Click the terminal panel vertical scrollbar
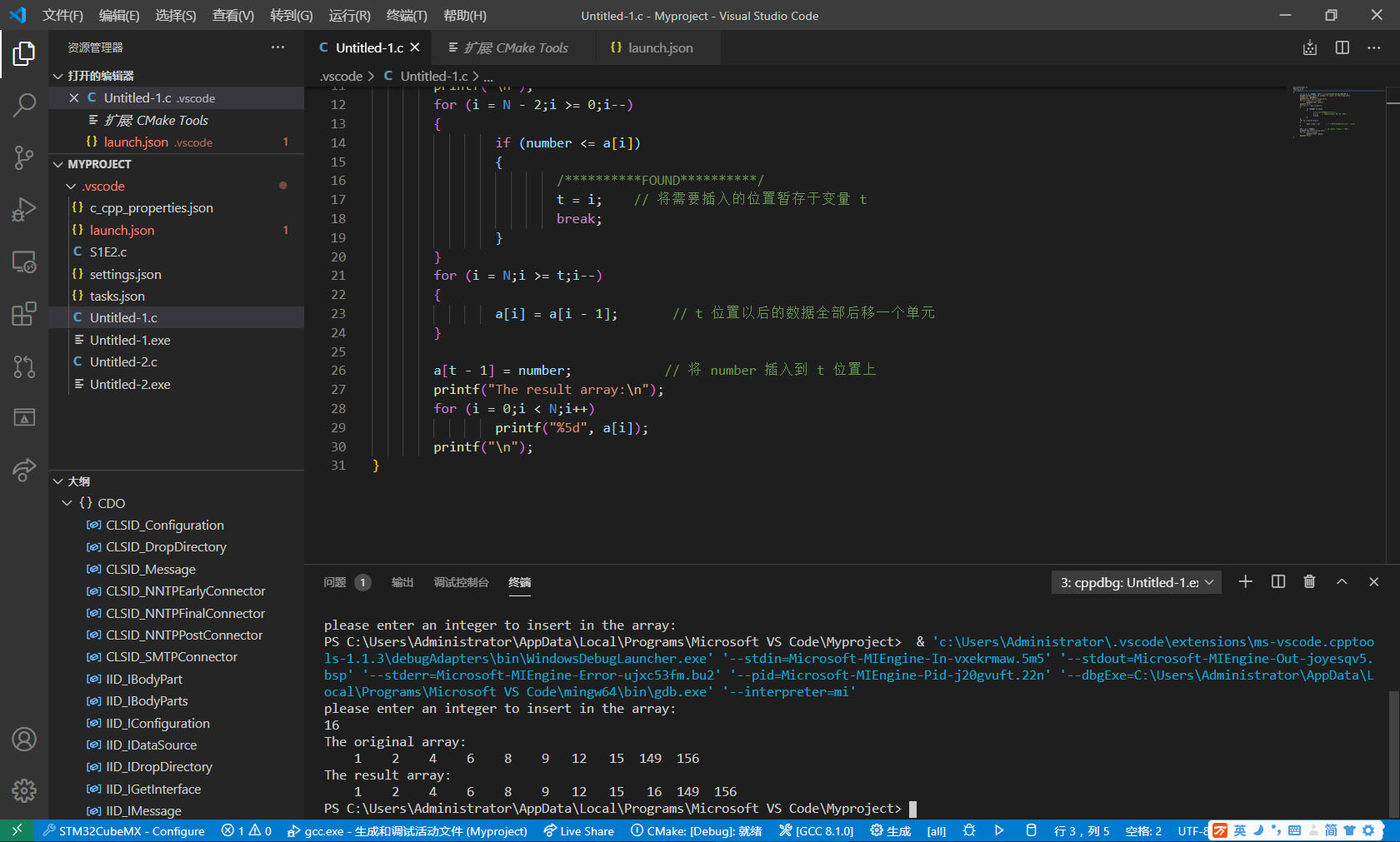This screenshot has width=1400, height=842. click(x=1393, y=754)
